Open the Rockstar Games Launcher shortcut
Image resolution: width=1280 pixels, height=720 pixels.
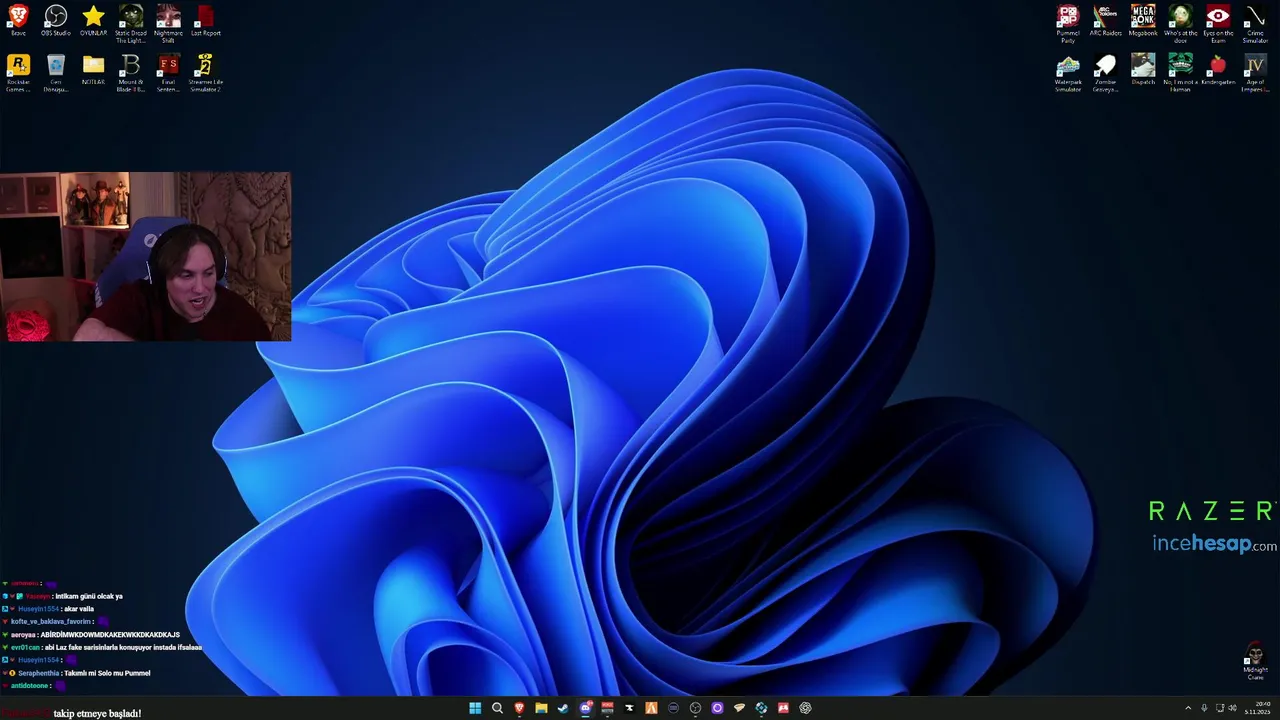click(x=18, y=74)
